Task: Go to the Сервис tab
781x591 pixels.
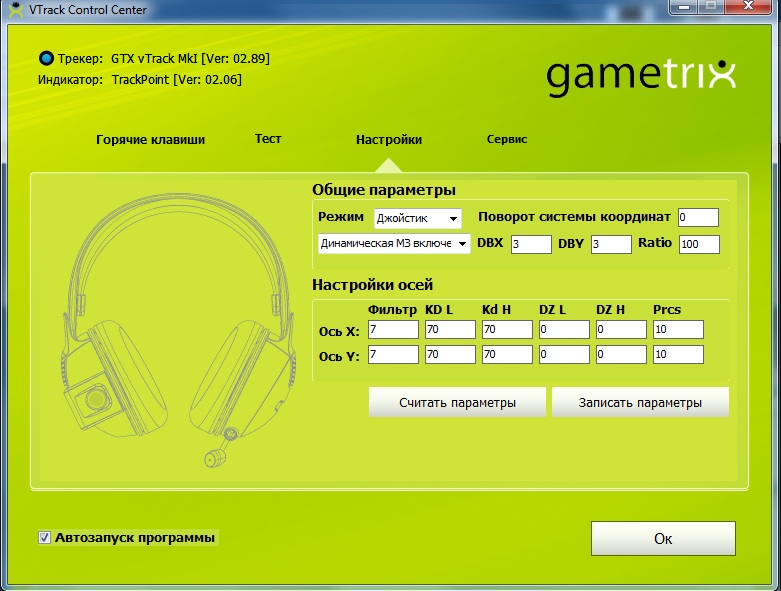Action: (x=507, y=139)
